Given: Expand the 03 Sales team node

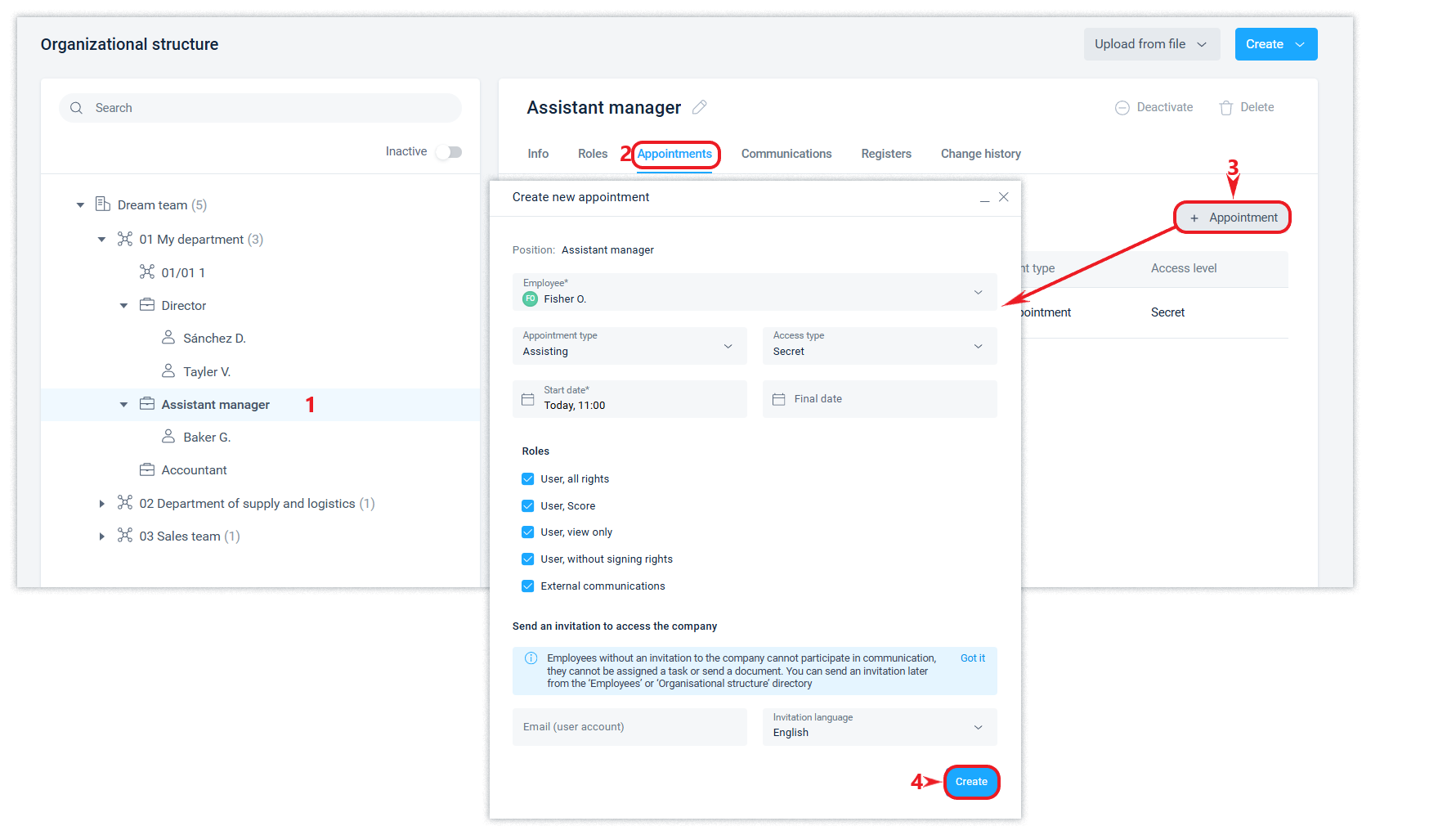Looking at the screenshot, I should pos(101,536).
